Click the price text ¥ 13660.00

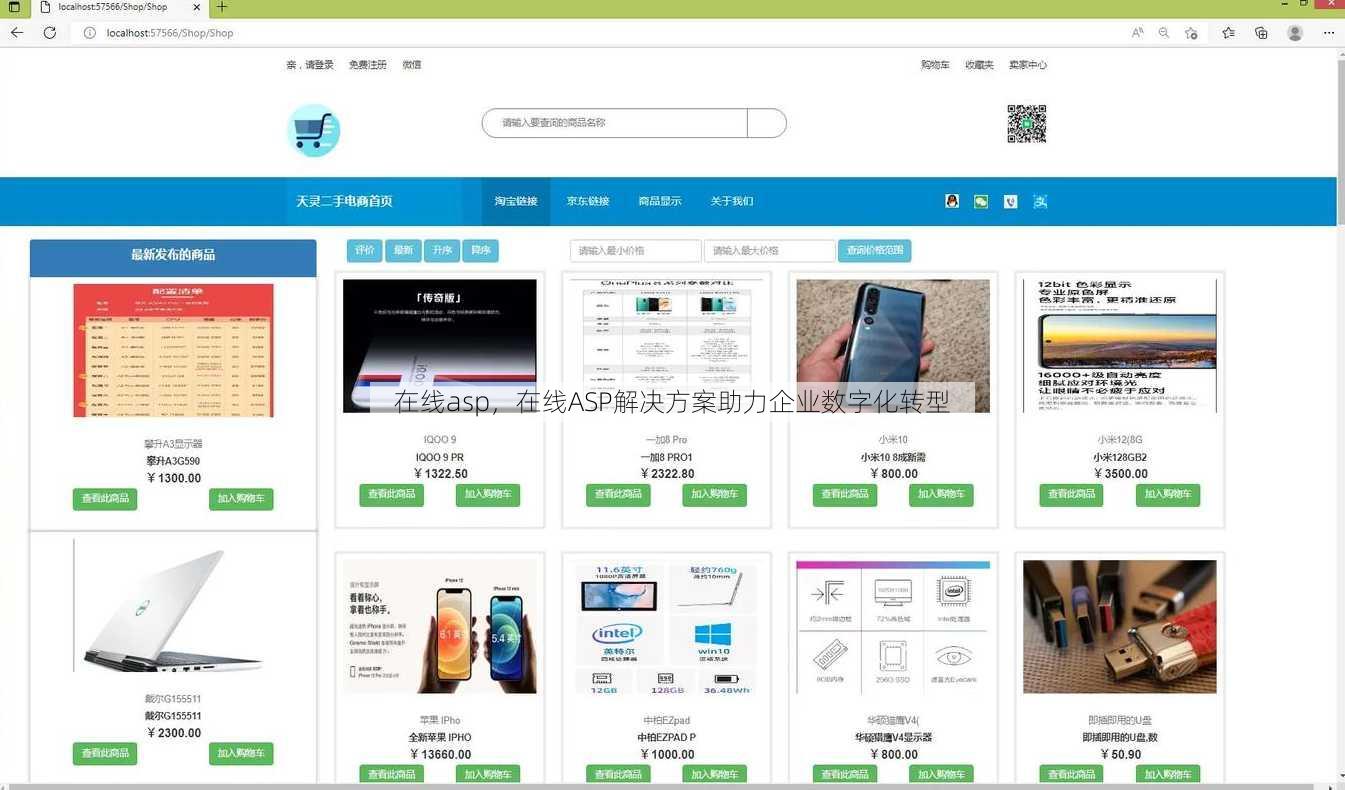440,755
